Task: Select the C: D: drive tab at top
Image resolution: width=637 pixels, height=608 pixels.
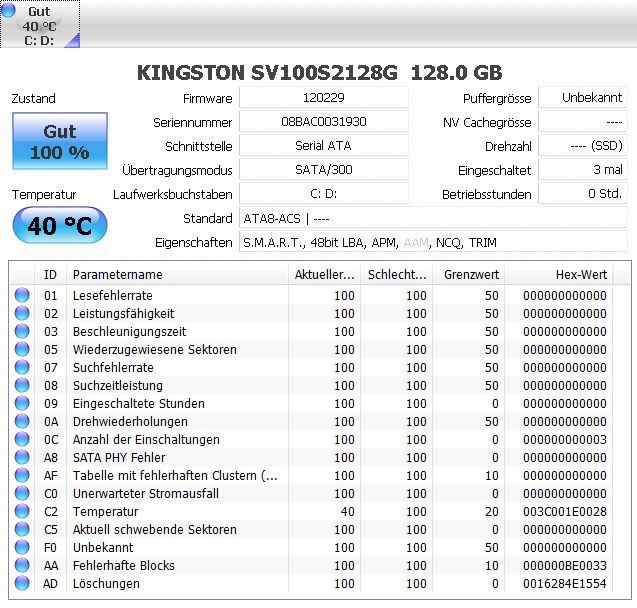Action: pyautogui.click(x=40, y=24)
